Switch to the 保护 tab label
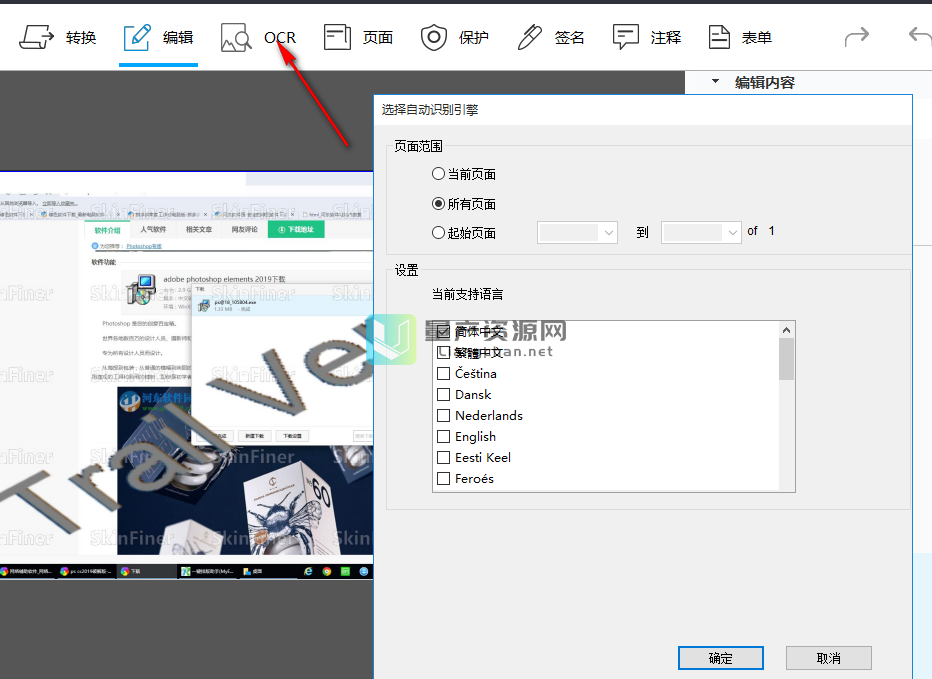Screen dimensions: 932x679 (474, 38)
